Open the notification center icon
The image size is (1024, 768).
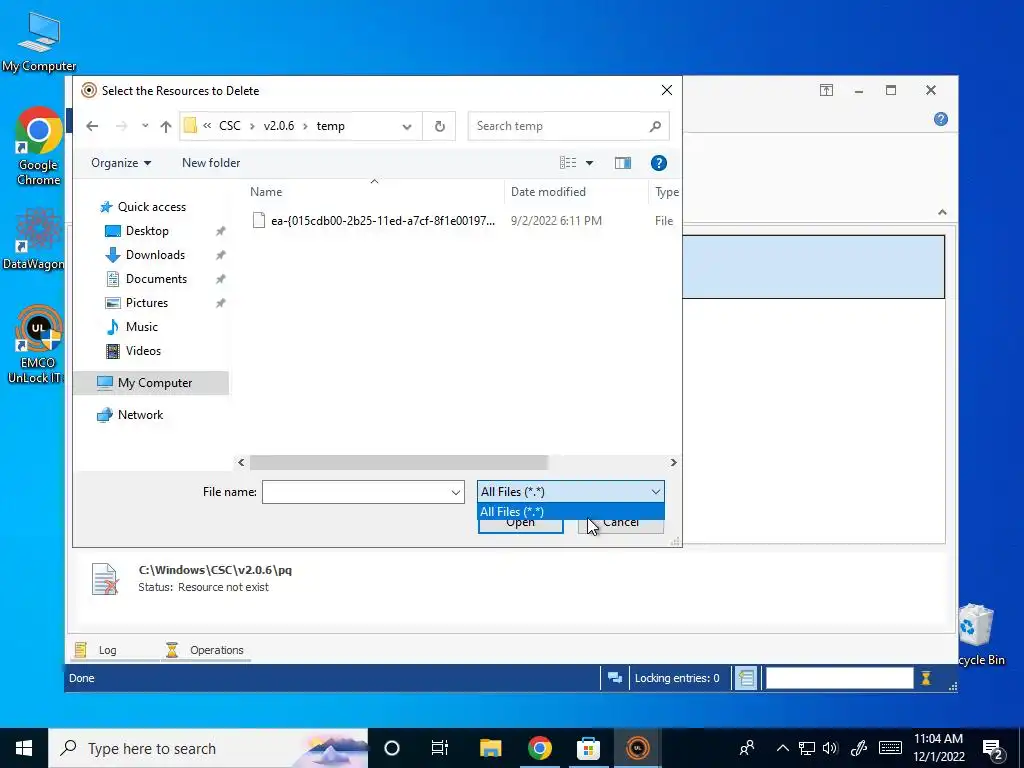pyautogui.click(x=993, y=748)
